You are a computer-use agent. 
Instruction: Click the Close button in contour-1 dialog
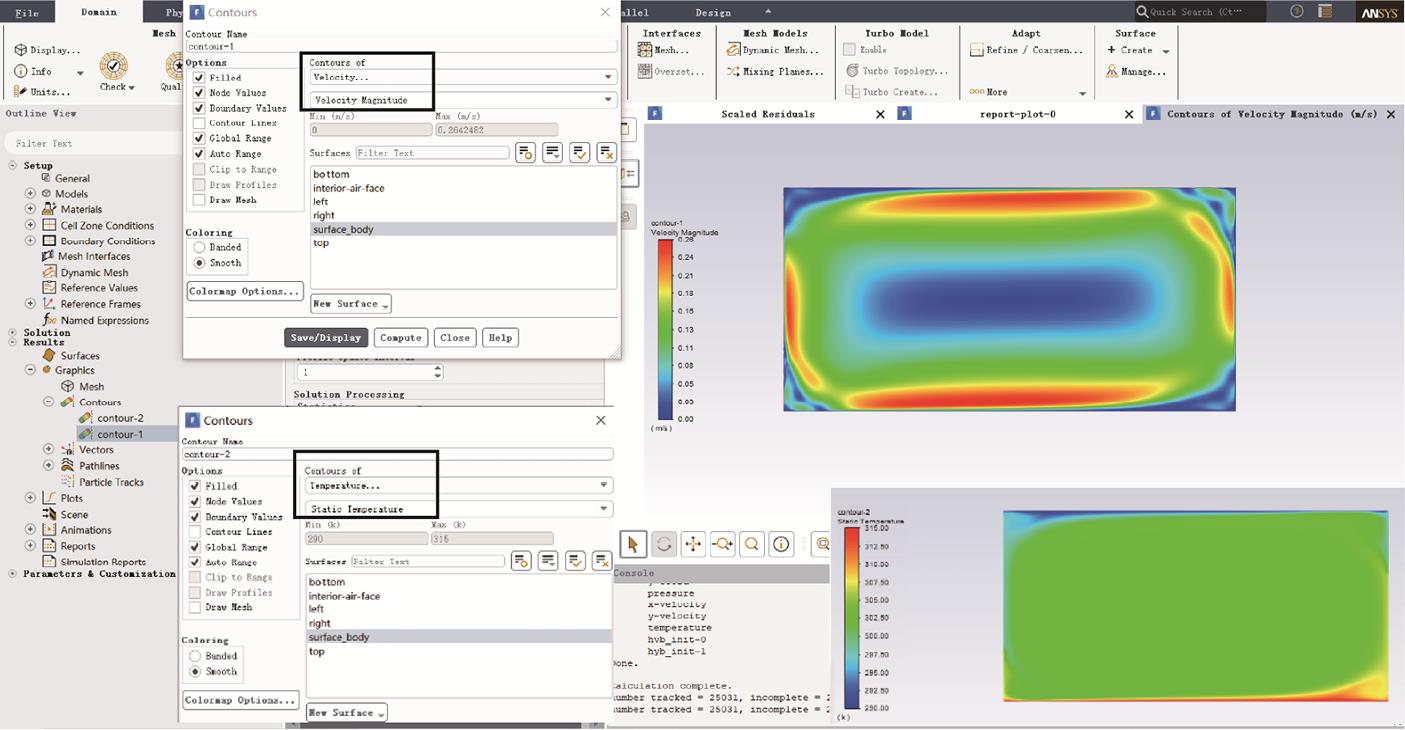(455, 338)
